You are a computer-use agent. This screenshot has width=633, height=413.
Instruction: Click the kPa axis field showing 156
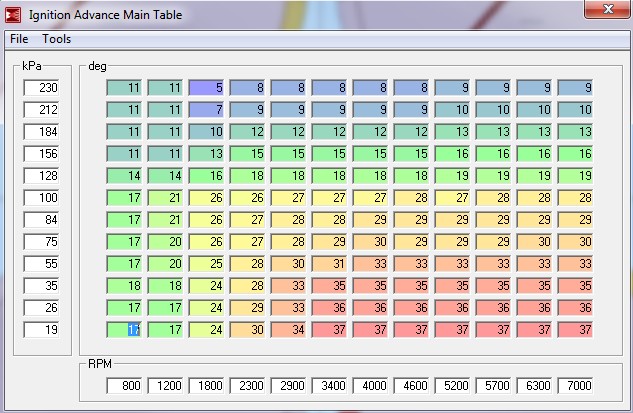(41, 154)
